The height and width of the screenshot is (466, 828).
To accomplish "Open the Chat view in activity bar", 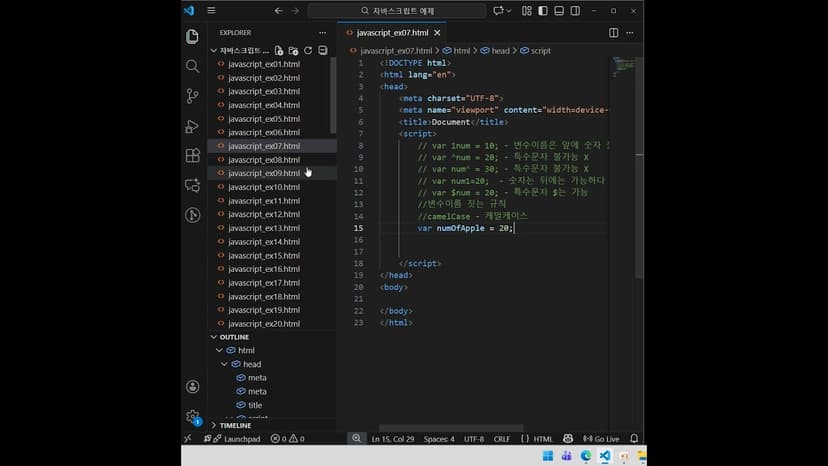I will [x=192, y=185].
